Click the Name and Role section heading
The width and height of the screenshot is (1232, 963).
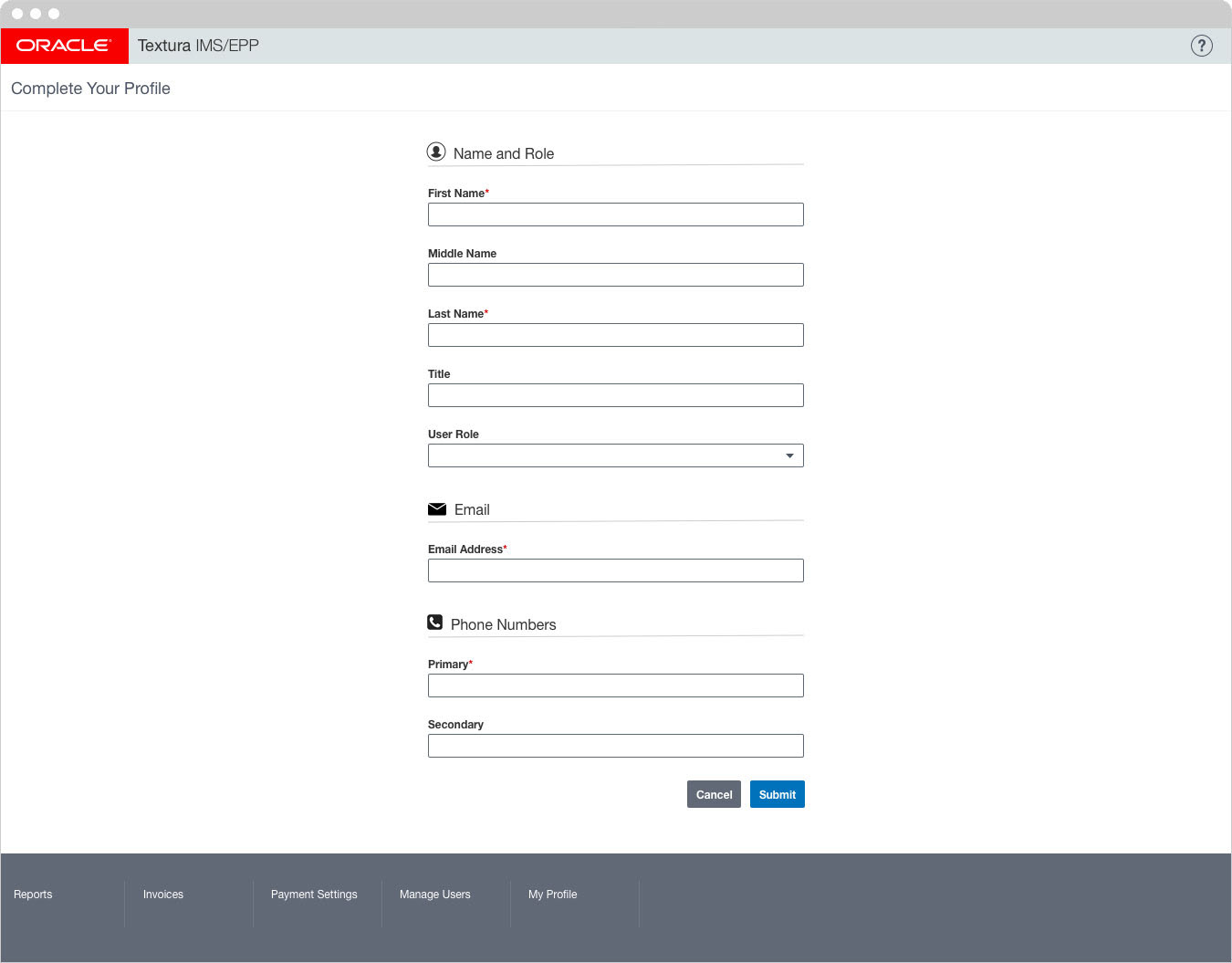click(x=504, y=153)
